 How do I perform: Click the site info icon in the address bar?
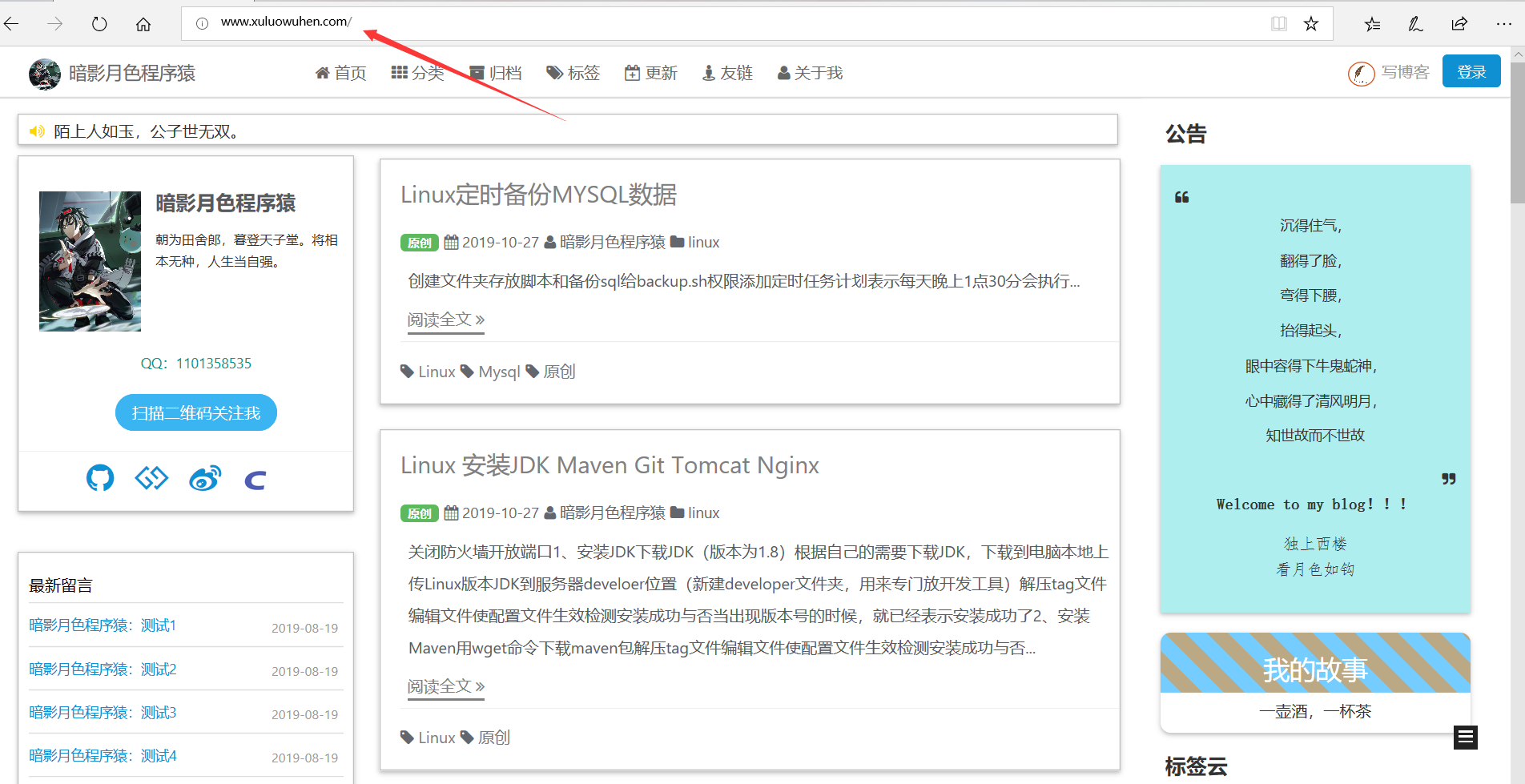pos(201,22)
